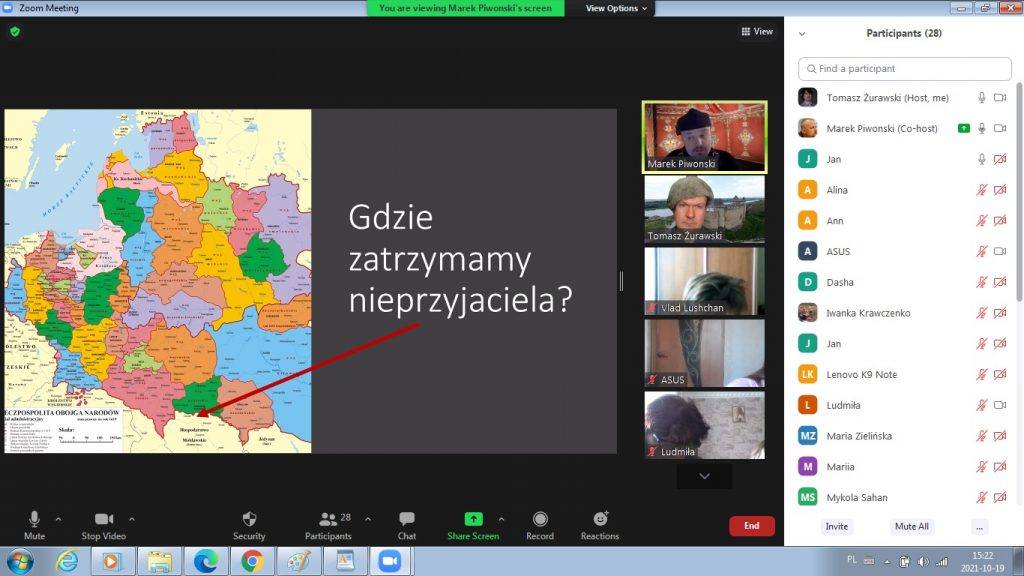Click Find a participant search field
The width and height of the screenshot is (1024, 576).
905,69
